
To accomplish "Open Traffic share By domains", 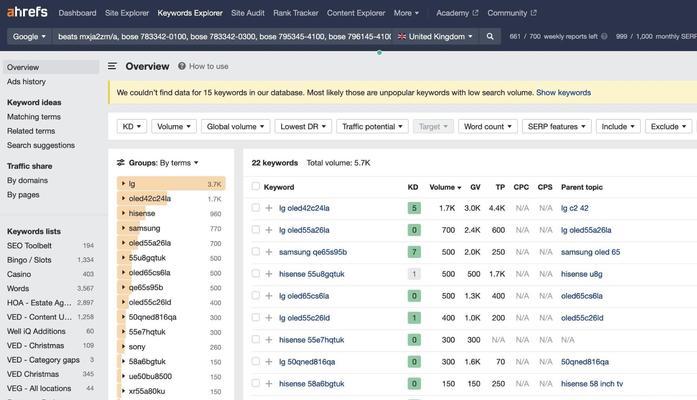I will [x=28, y=180].
